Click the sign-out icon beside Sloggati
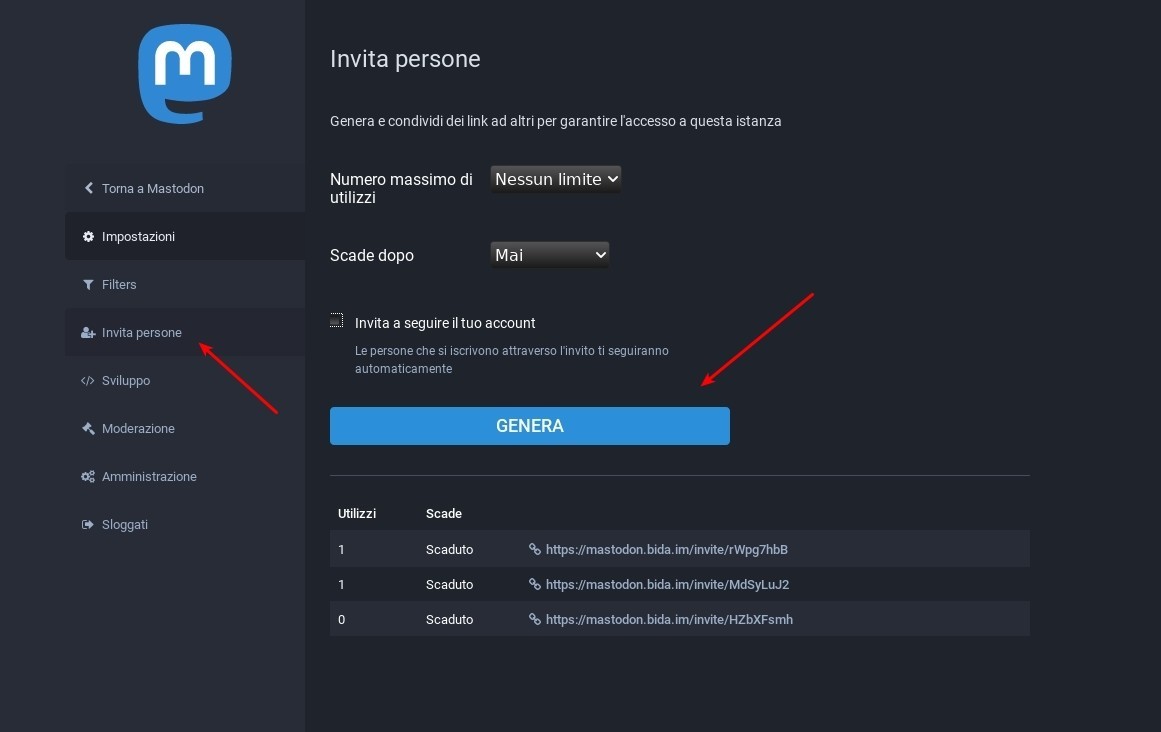 click(88, 525)
